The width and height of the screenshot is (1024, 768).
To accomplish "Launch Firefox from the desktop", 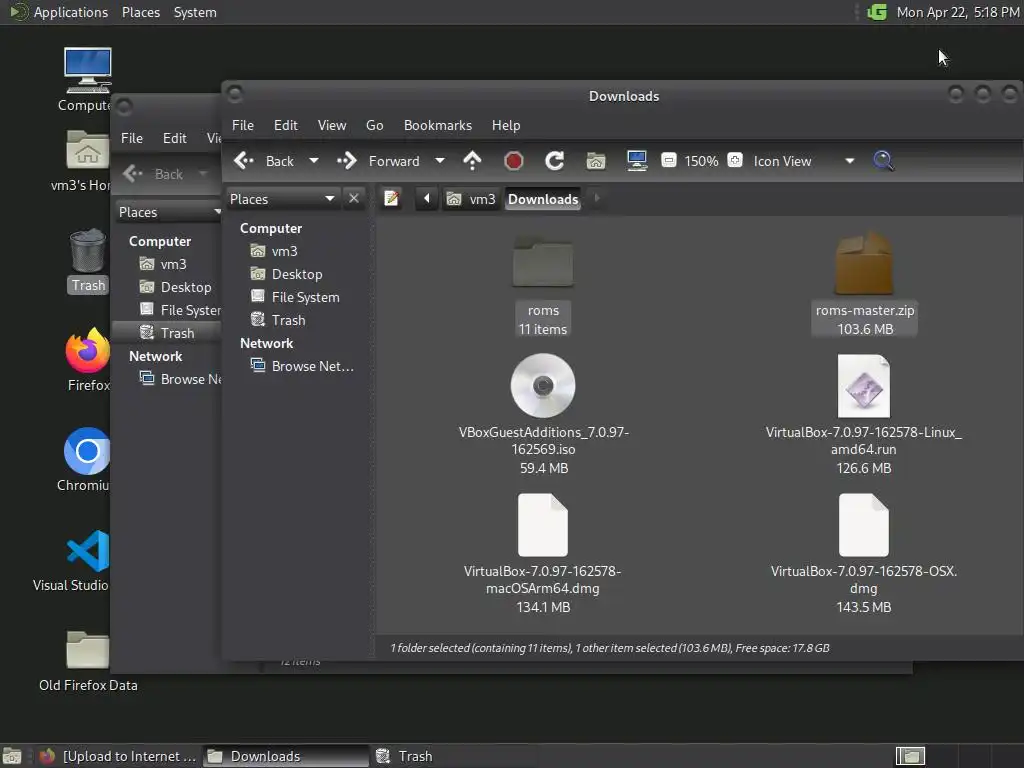I will click(88, 351).
